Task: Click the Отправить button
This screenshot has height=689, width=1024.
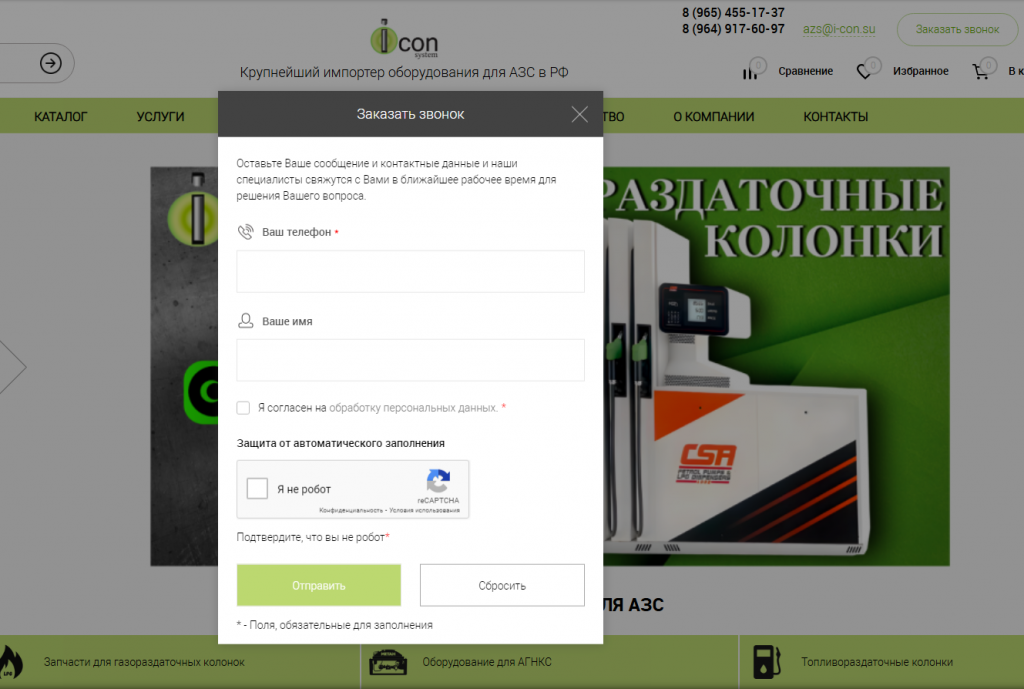Action: [x=319, y=585]
